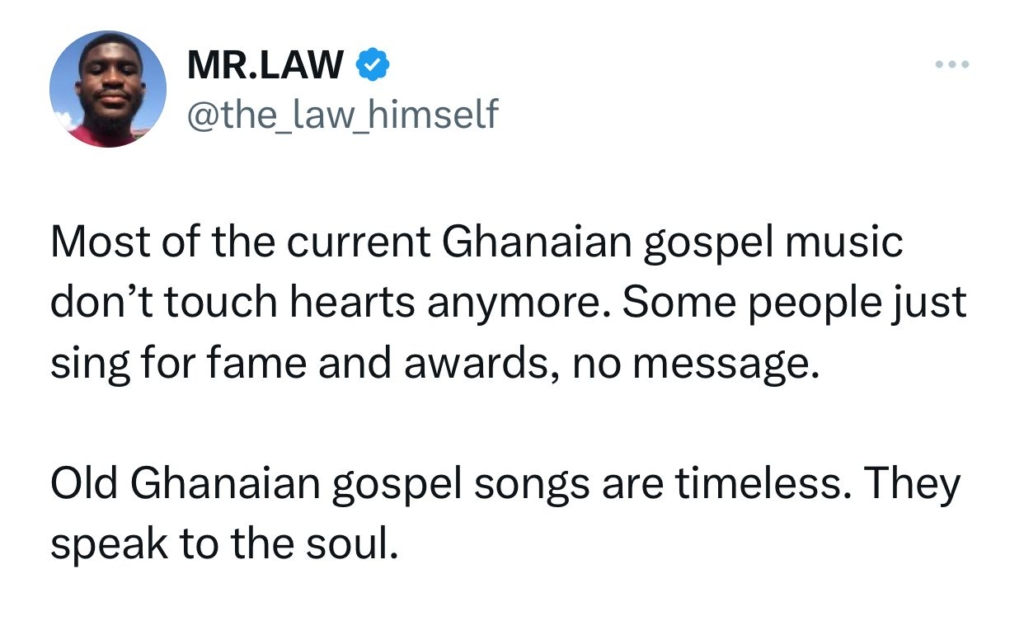Select the line starting "don't touch hearts"

[508, 303]
